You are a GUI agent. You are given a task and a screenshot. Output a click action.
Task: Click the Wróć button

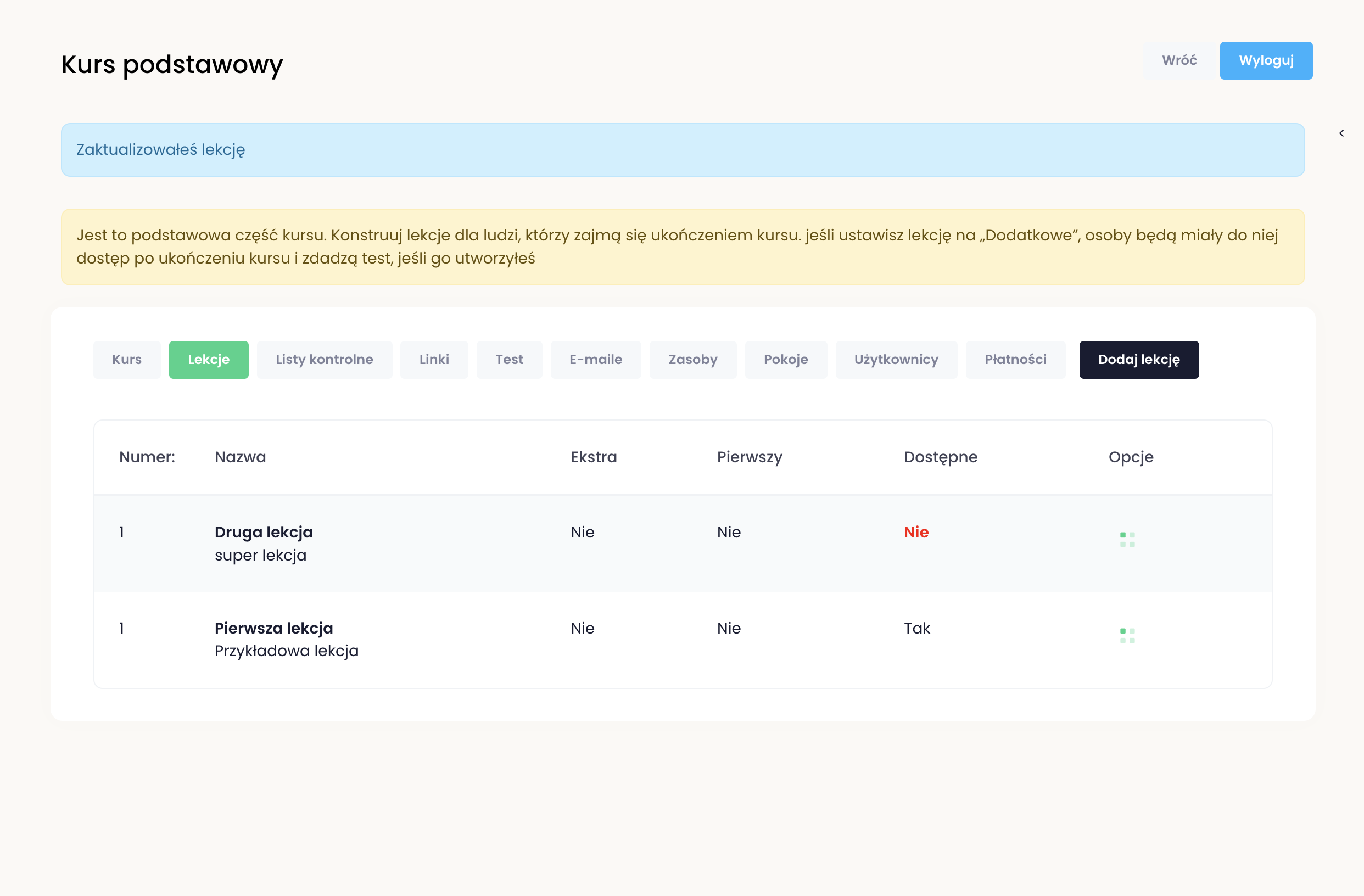[1179, 60]
